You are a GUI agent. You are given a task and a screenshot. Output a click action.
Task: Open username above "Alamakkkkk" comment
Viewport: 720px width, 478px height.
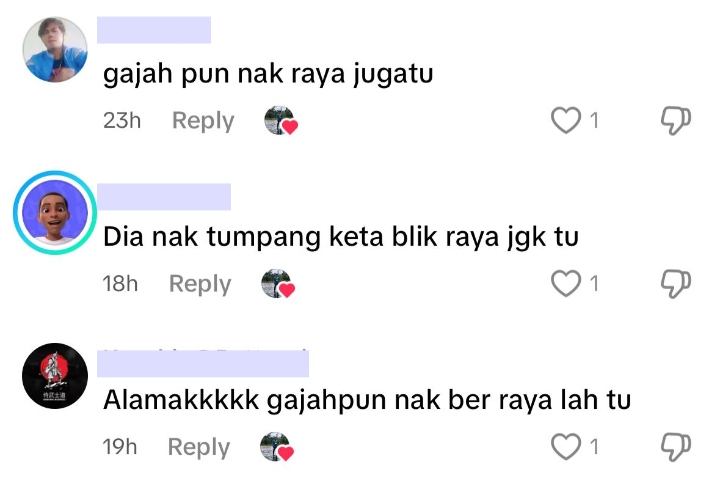pos(203,363)
